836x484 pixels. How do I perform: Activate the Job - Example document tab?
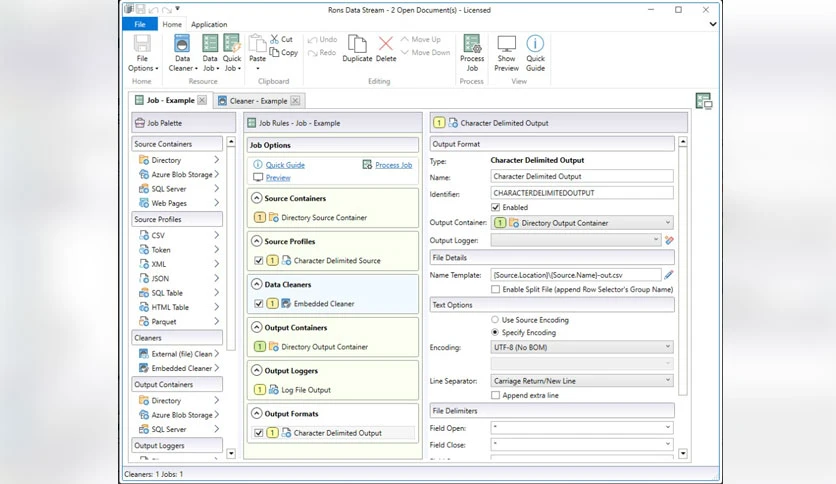click(x=170, y=100)
